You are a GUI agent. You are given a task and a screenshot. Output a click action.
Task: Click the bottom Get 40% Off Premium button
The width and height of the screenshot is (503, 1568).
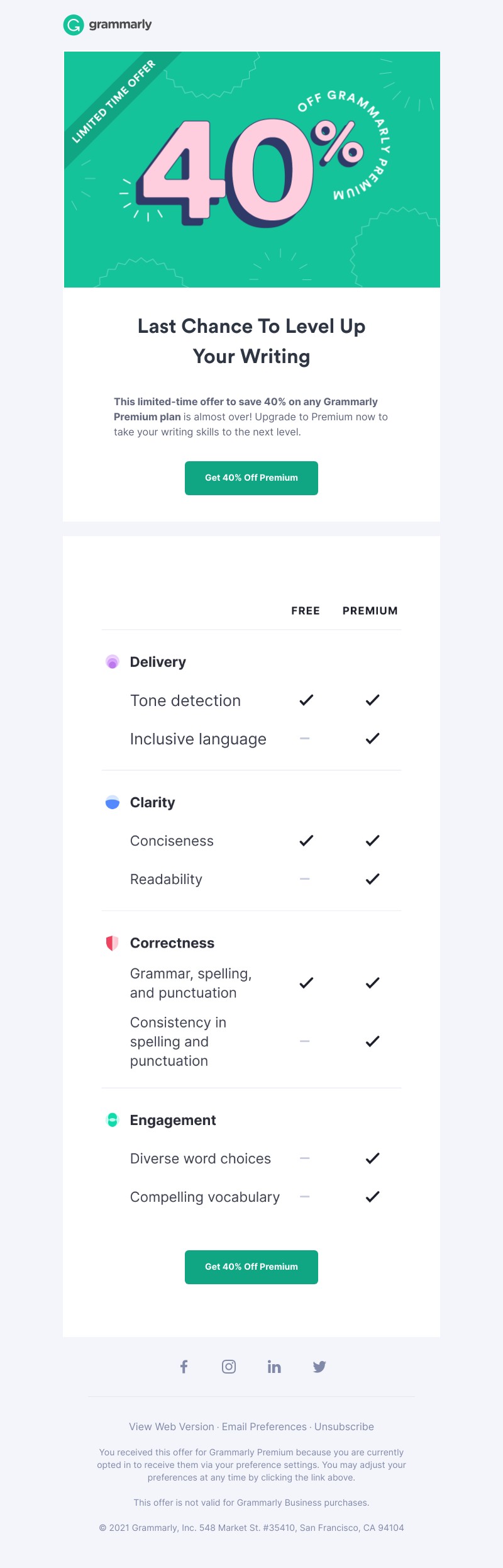[x=251, y=1267]
